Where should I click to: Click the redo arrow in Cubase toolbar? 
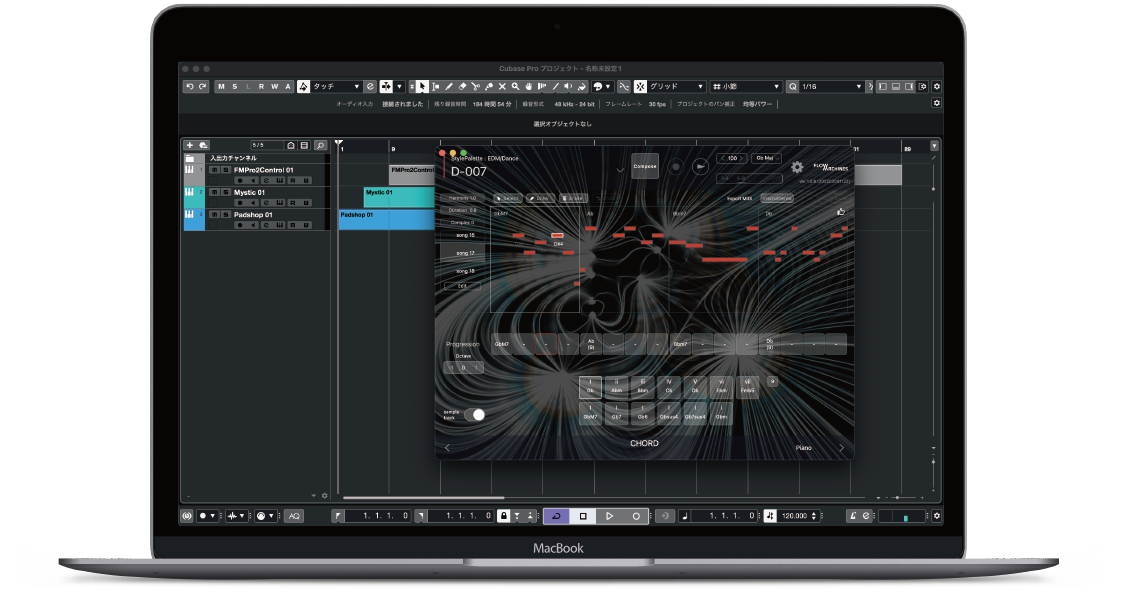[x=203, y=87]
